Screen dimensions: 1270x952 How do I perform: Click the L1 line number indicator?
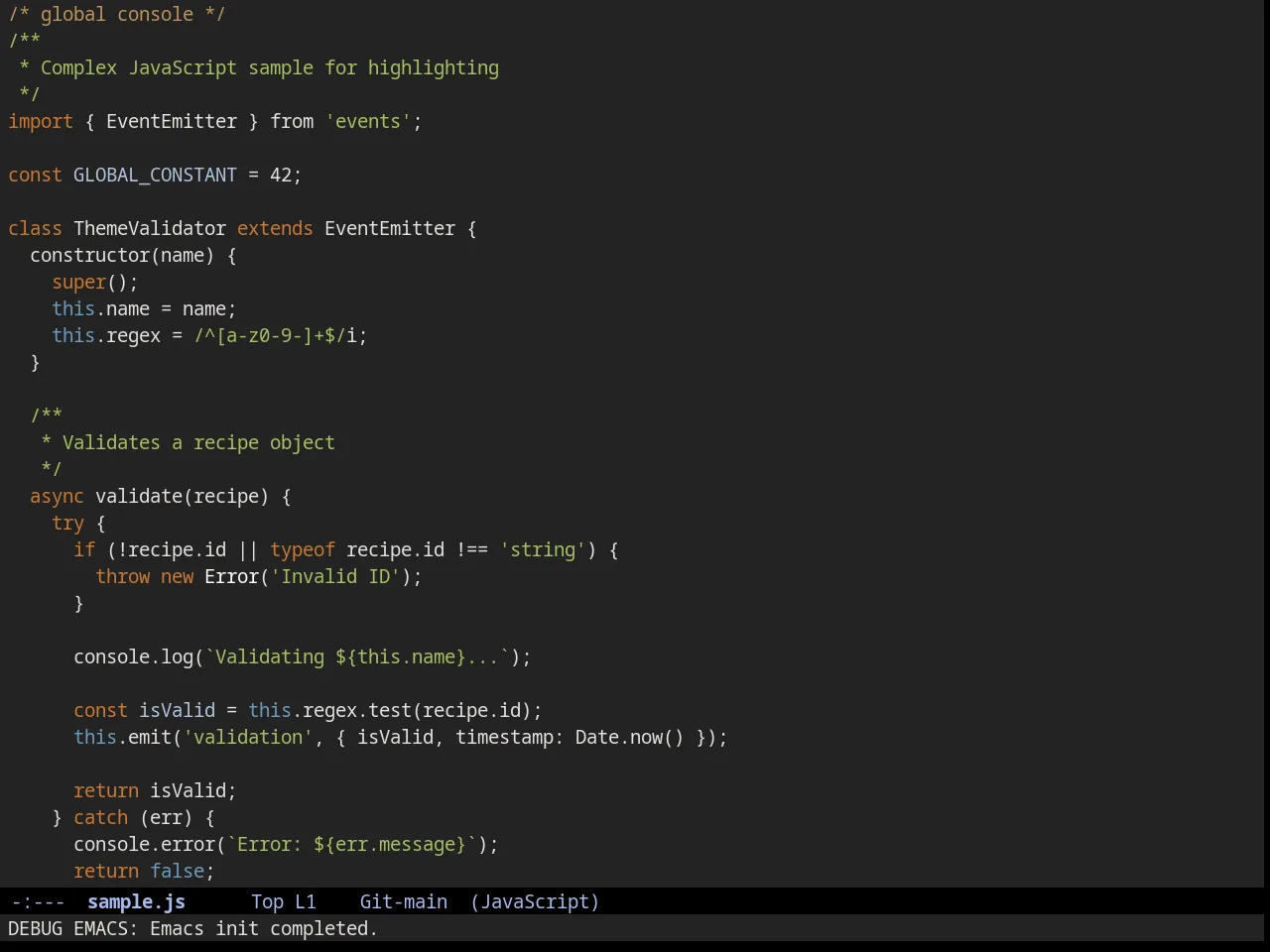[306, 901]
